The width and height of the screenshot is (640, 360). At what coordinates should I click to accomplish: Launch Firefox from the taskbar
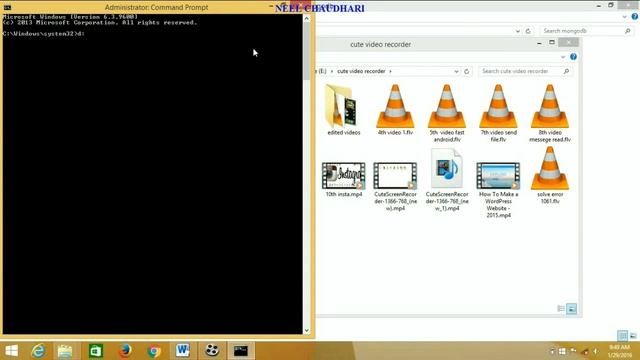pyautogui.click(x=125, y=351)
